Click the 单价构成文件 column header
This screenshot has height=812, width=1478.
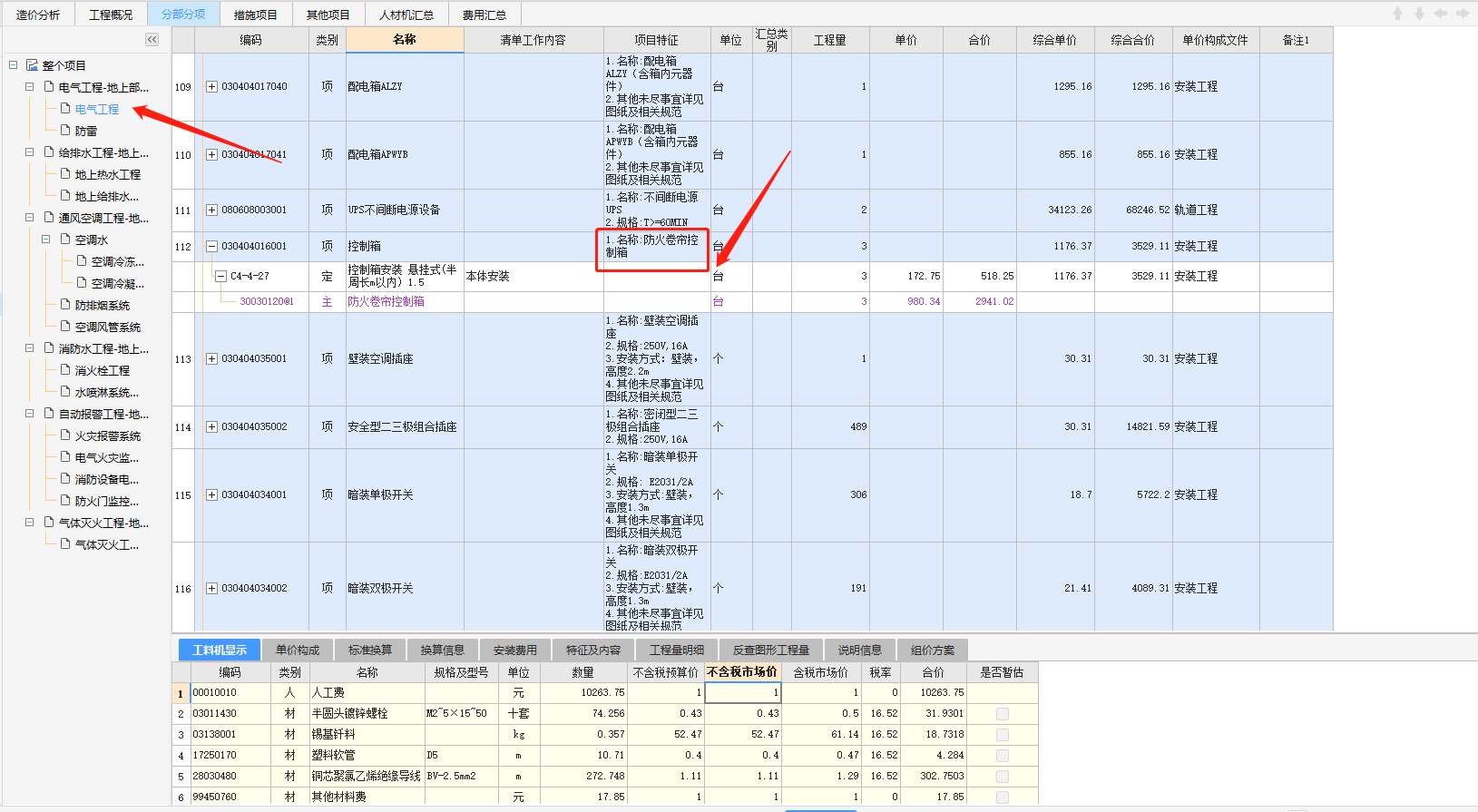click(1216, 40)
